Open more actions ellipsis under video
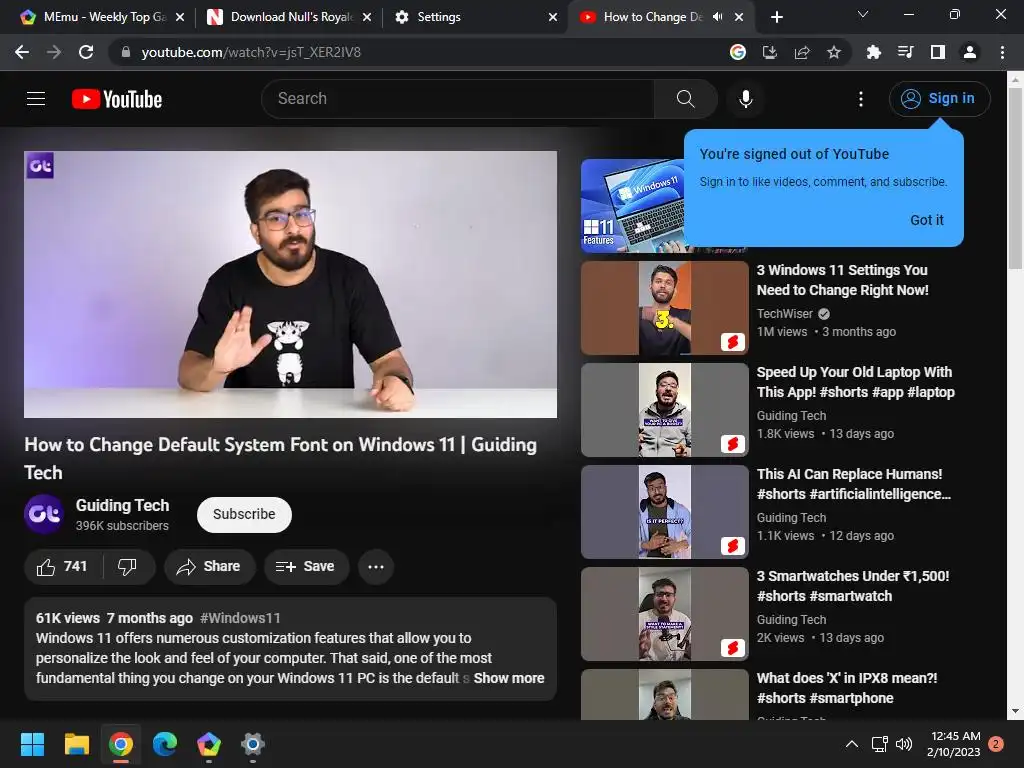1024x768 pixels. pos(376,566)
